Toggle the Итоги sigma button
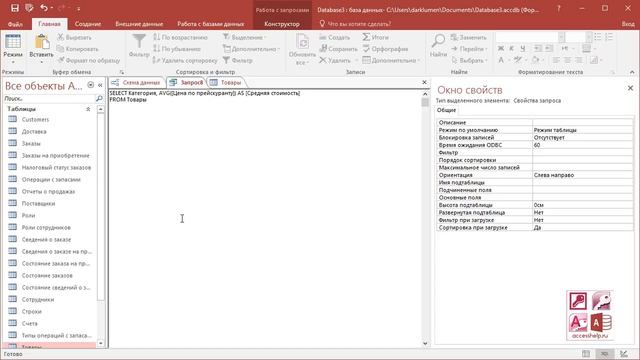 coord(376,38)
